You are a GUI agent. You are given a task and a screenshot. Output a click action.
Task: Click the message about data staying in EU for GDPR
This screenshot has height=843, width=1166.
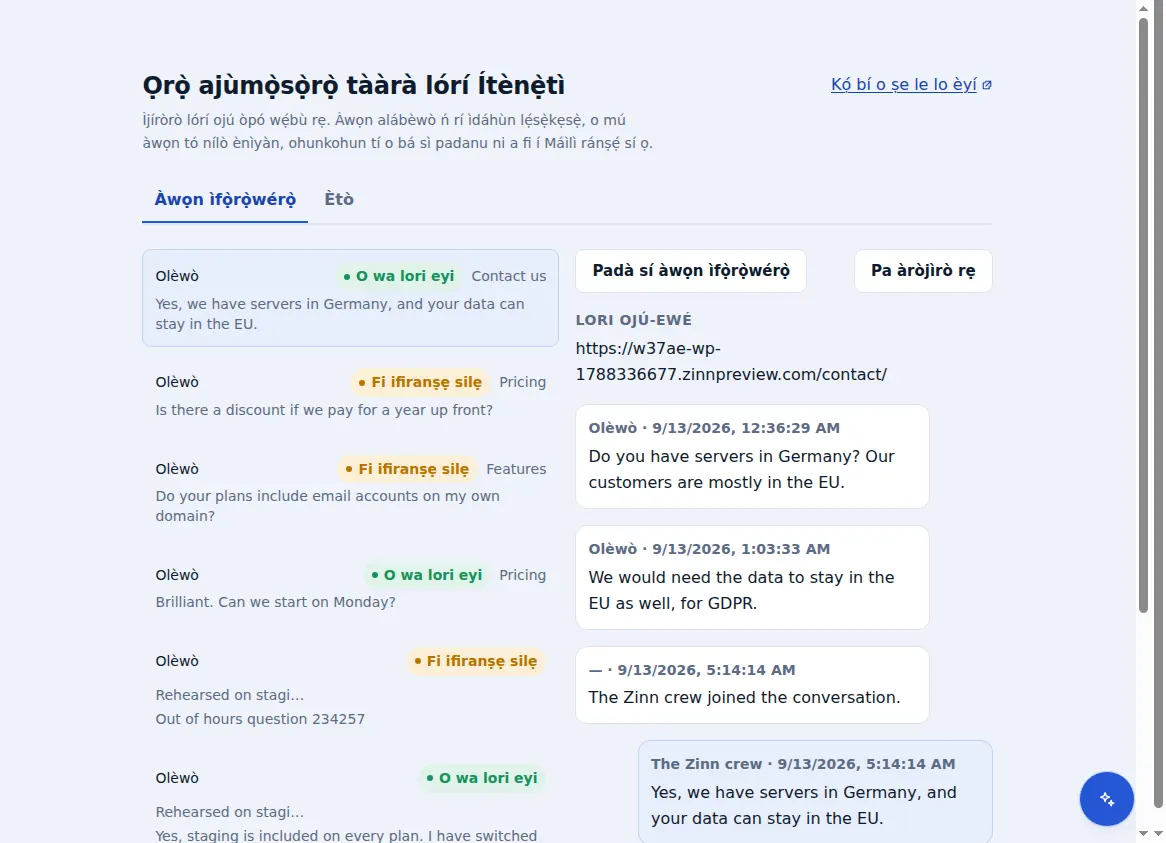pos(753,578)
